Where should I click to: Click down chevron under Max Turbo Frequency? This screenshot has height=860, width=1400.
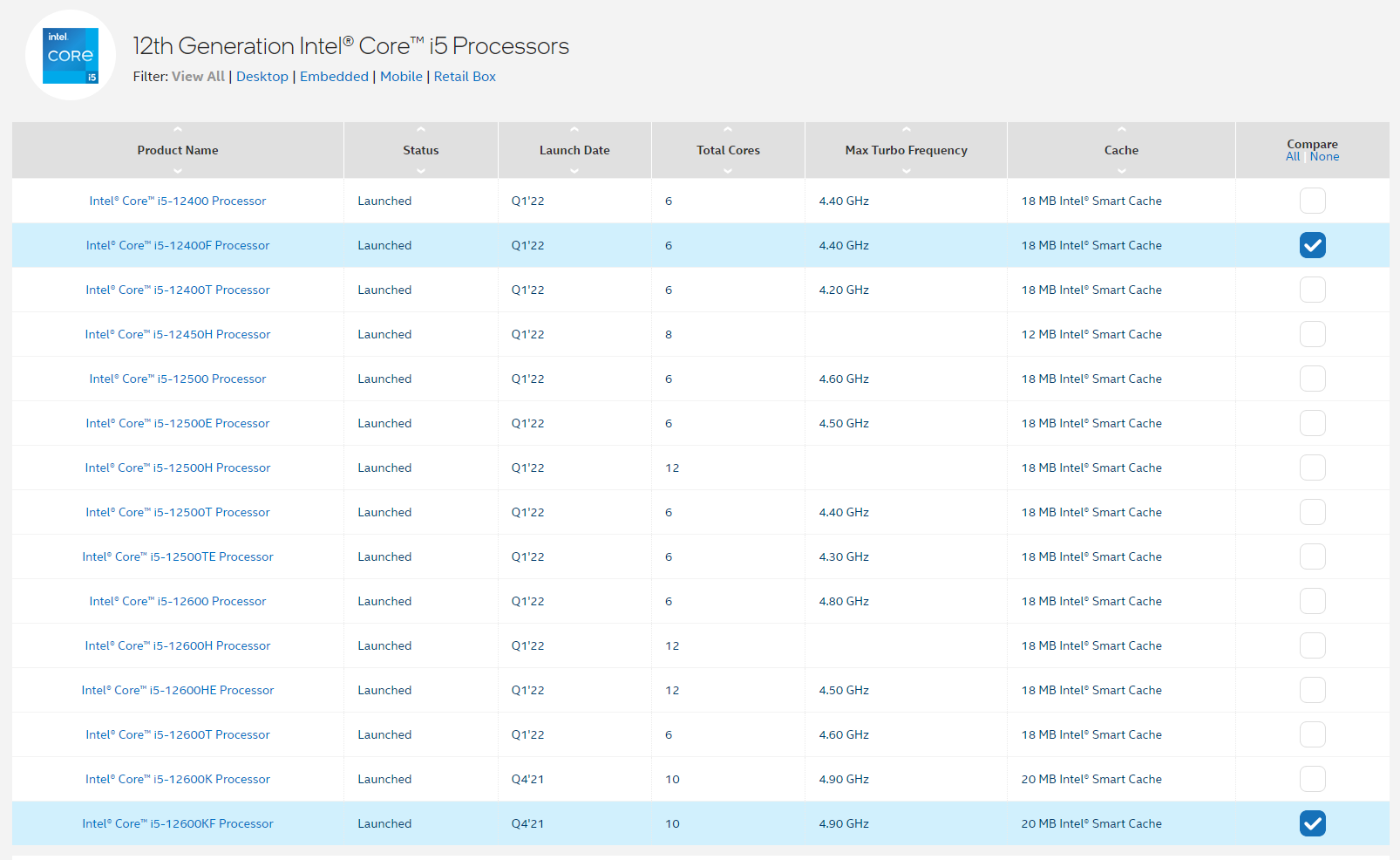click(x=907, y=171)
